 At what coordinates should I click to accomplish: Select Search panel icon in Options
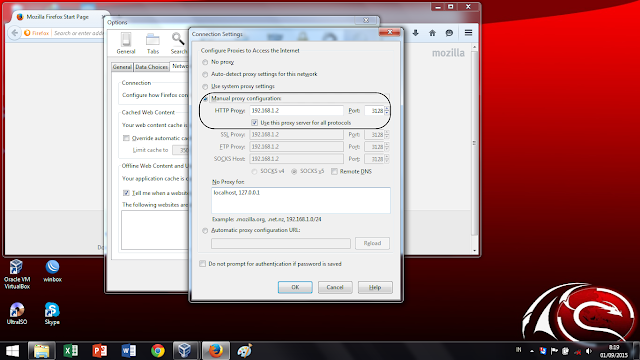178,43
